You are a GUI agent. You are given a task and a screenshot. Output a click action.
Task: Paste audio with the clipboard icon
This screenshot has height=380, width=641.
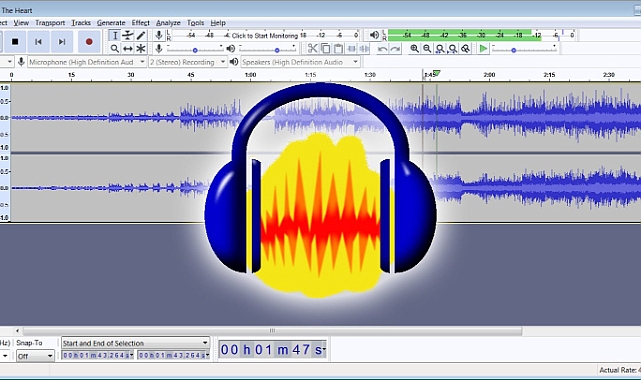[x=338, y=49]
